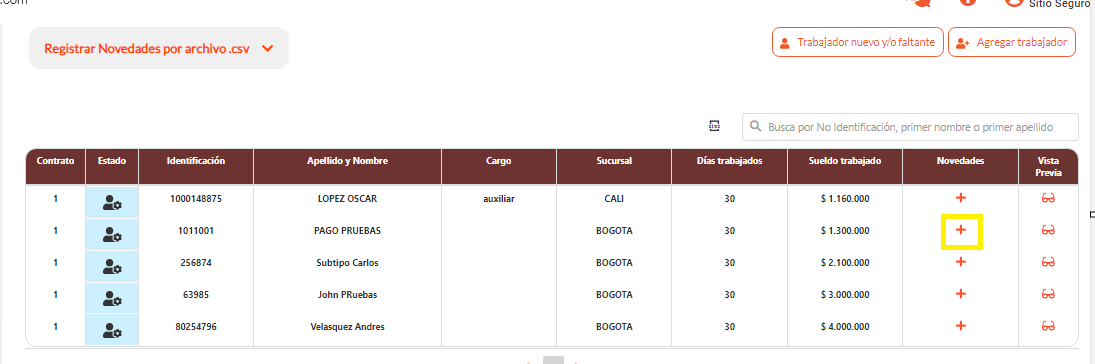Click Agregar trabajador button
This screenshot has width=1095, height=364.
coord(1012,43)
